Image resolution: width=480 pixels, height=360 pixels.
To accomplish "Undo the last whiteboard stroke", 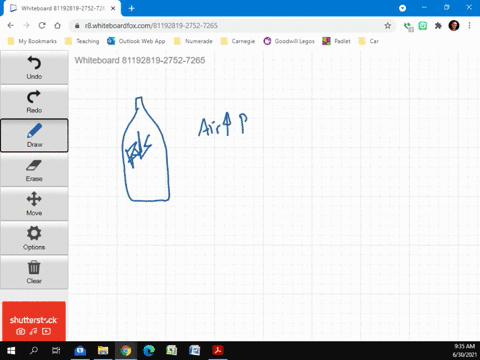I will pyautogui.click(x=34, y=68).
